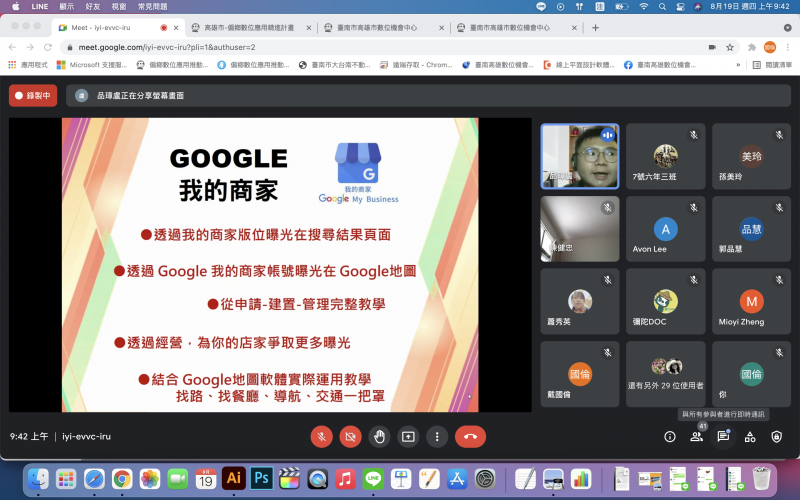800x500 pixels.
Task: Unmute the microphone in Meet controls
Action: (x=321, y=437)
